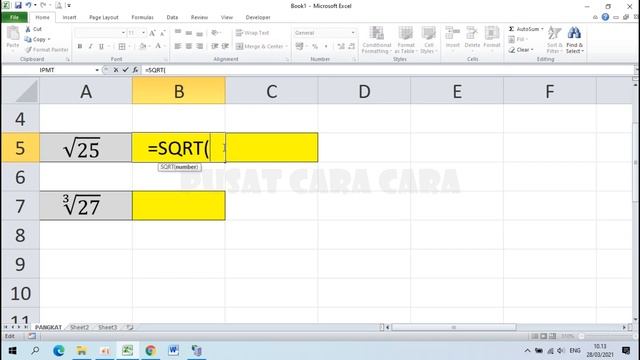Switch to Sheet2 tab
Viewport: 640px width, 360px height.
tap(79, 327)
